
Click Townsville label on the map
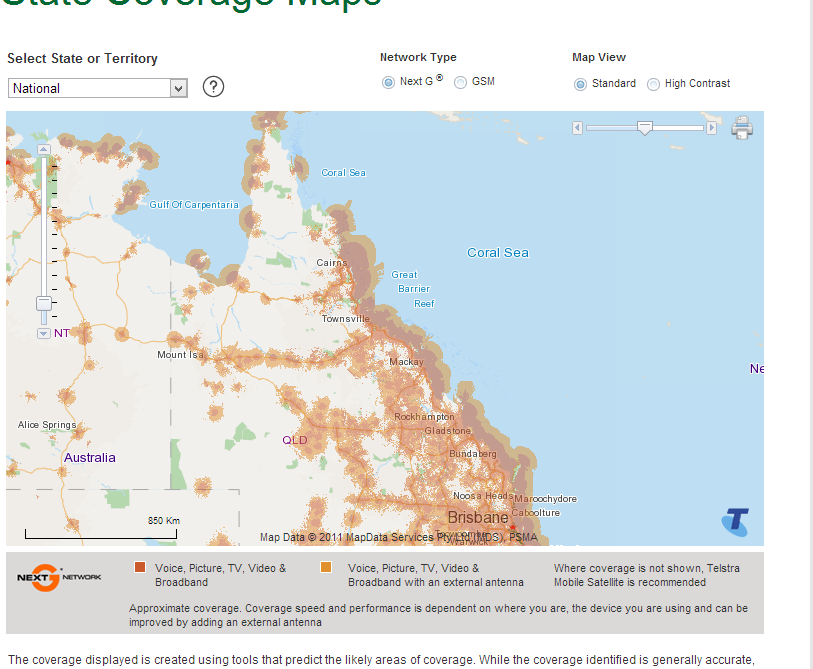point(346,319)
